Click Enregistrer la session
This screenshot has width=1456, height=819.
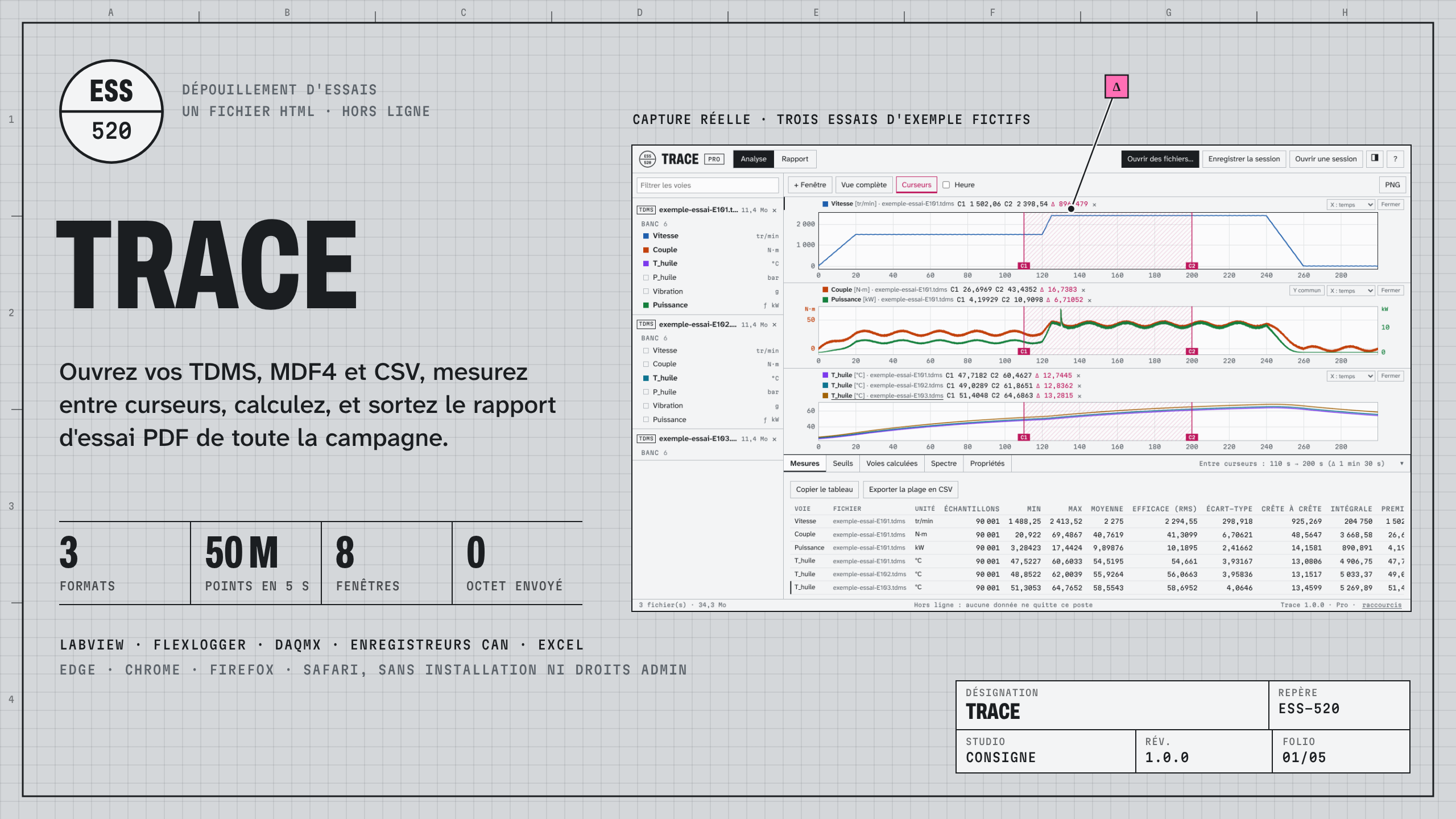[1244, 159]
